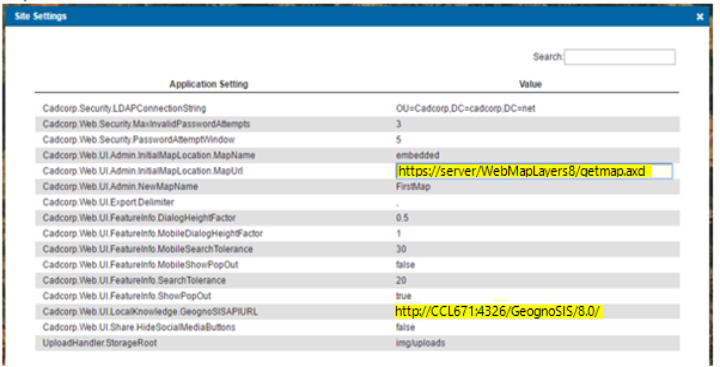720x367 pixels.
Task: Select the Export.Delimiter setting row
Action: pos(357,202)
